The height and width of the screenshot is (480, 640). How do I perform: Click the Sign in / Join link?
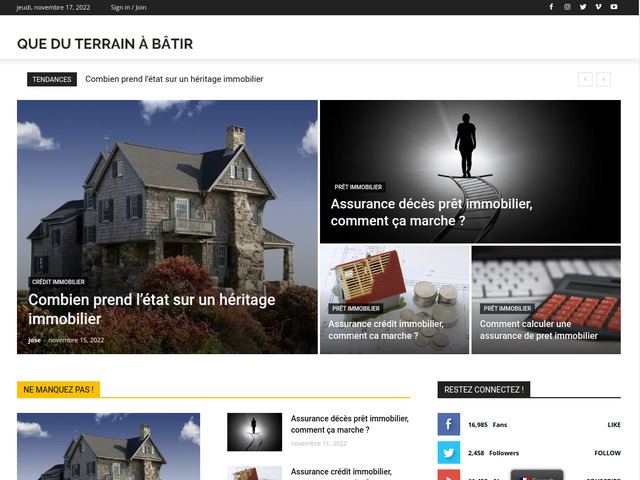[x=128, y=7]
